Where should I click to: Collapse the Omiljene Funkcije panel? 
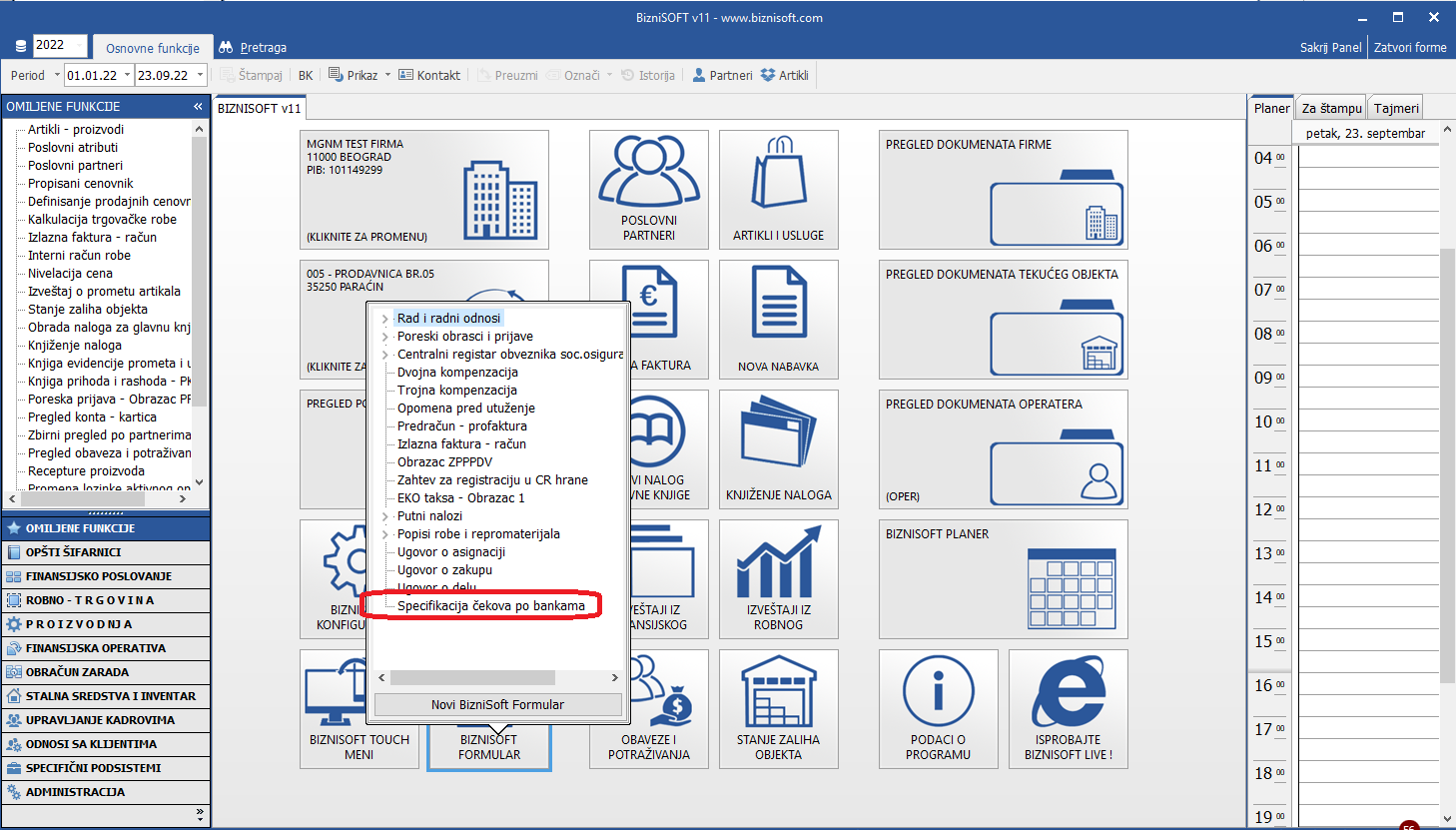pos(198,106)
